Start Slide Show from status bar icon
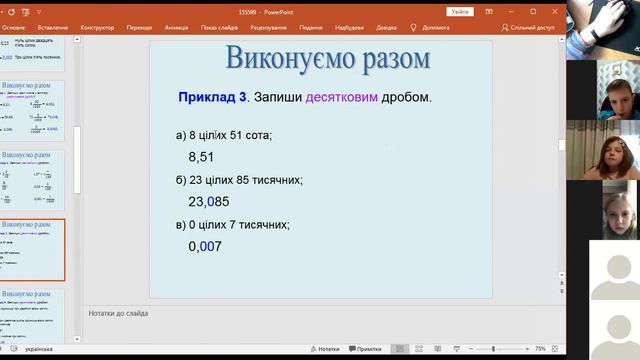Viewport: 640px width, 360px height. (457, 349)
